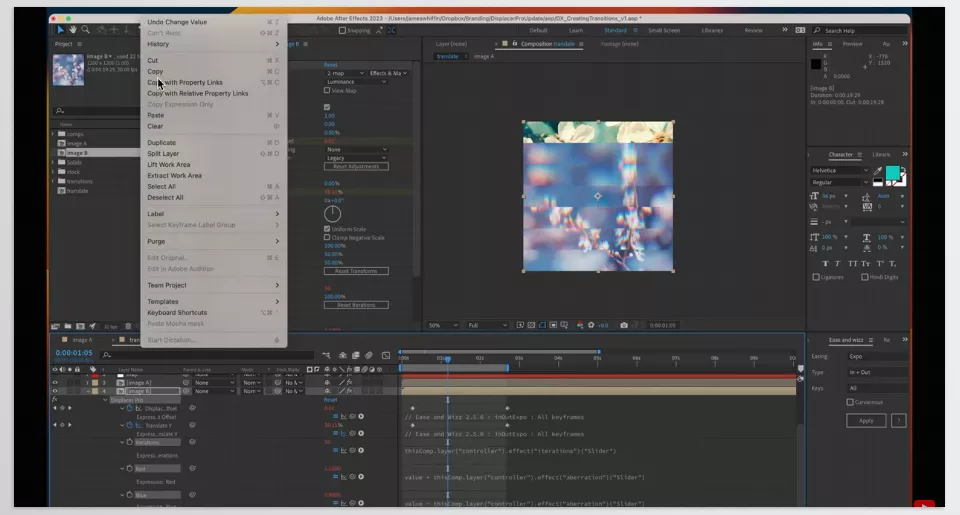Open the Legacy dropdown in Effect Controls
The height and width of the screenshot is (515, 960).
[356, 158]
